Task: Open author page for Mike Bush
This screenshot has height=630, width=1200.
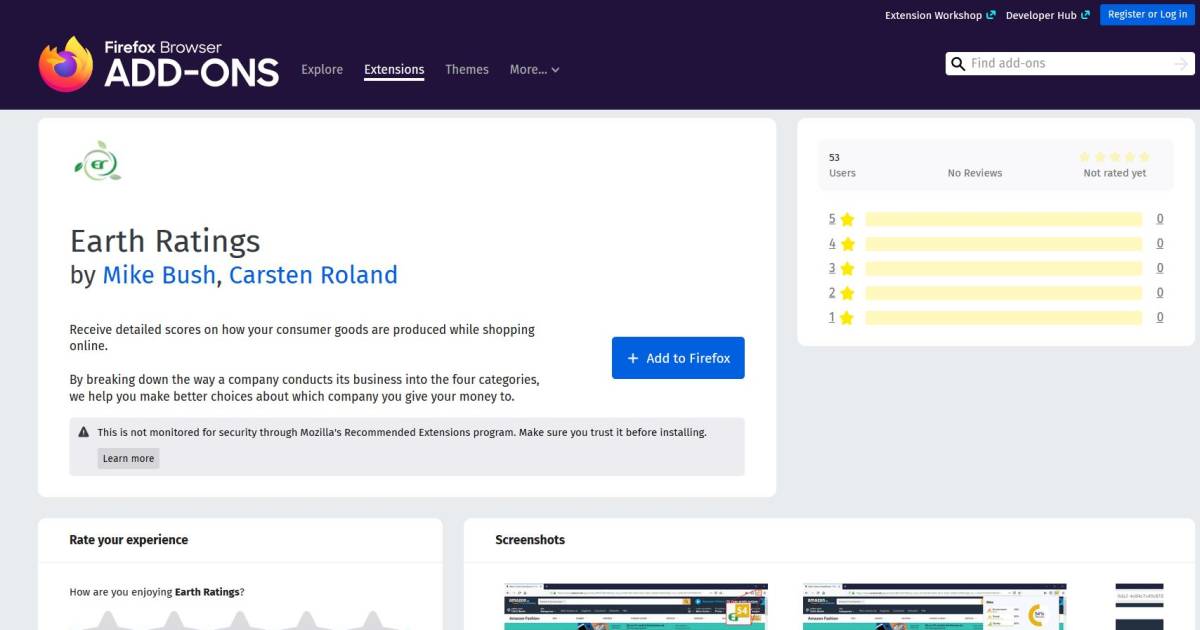Action: point(158,275)
